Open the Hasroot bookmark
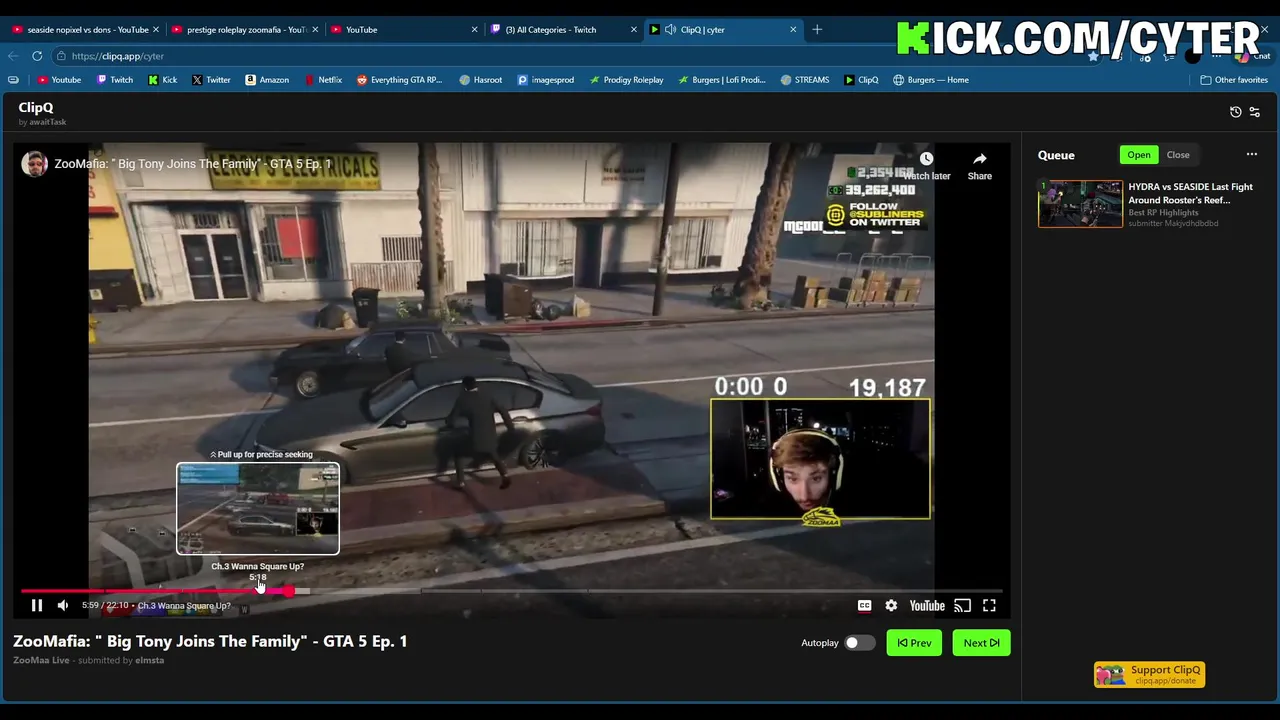Image resolution: width=1280 pixels, height=720 pixels. coord(481,80)
